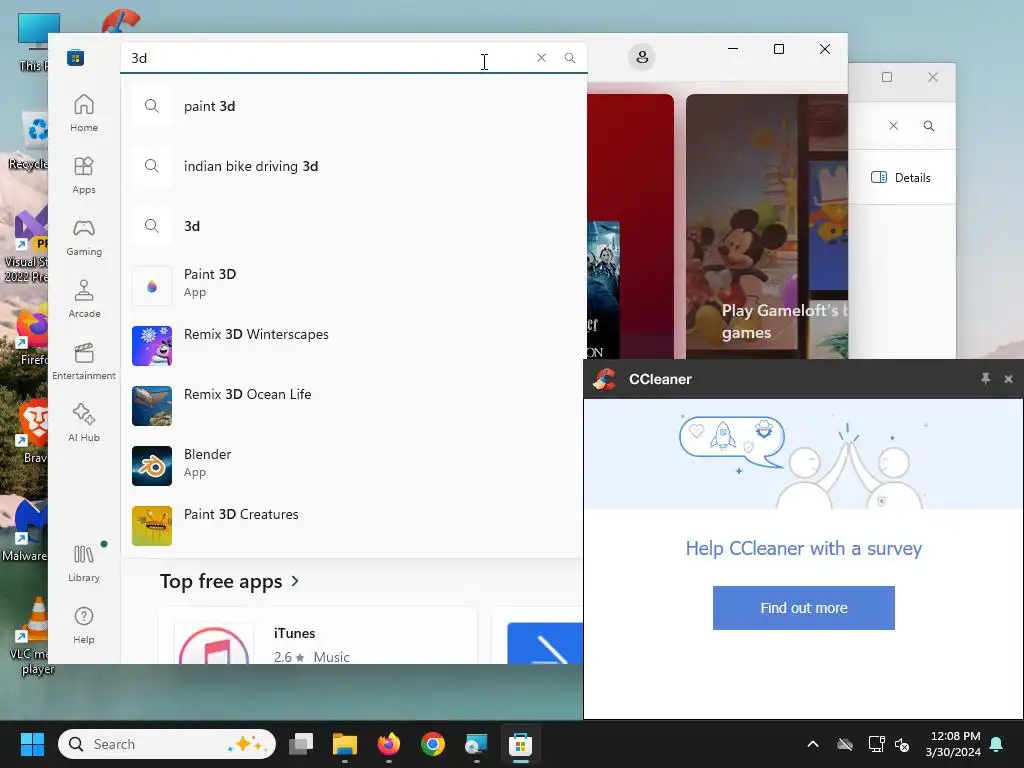Screen dimensions: 1024x768
Task: Open Microsoft Store taskbar icon
Action: coord(520,744)
